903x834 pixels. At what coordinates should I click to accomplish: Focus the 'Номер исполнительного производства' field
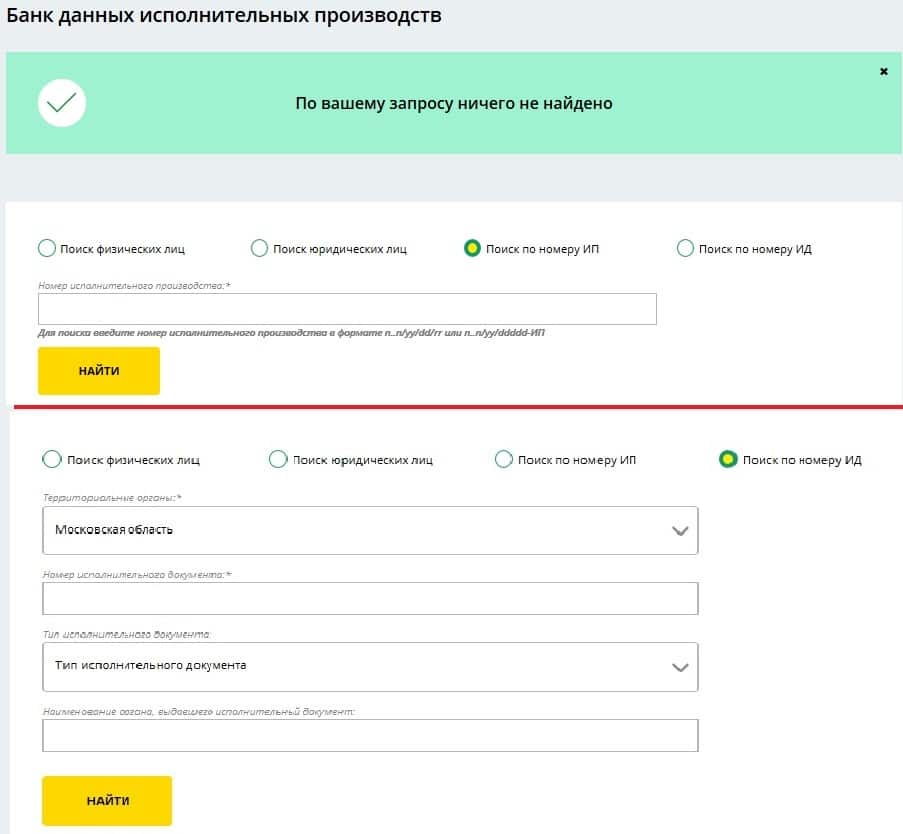click(x=347, y=309)
